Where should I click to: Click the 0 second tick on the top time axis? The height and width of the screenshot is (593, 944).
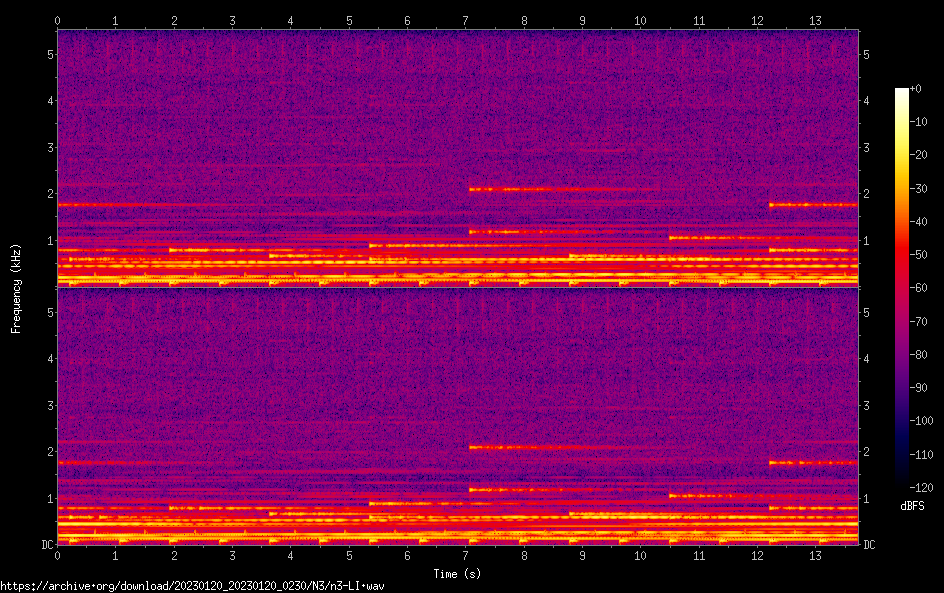[58, 20]
